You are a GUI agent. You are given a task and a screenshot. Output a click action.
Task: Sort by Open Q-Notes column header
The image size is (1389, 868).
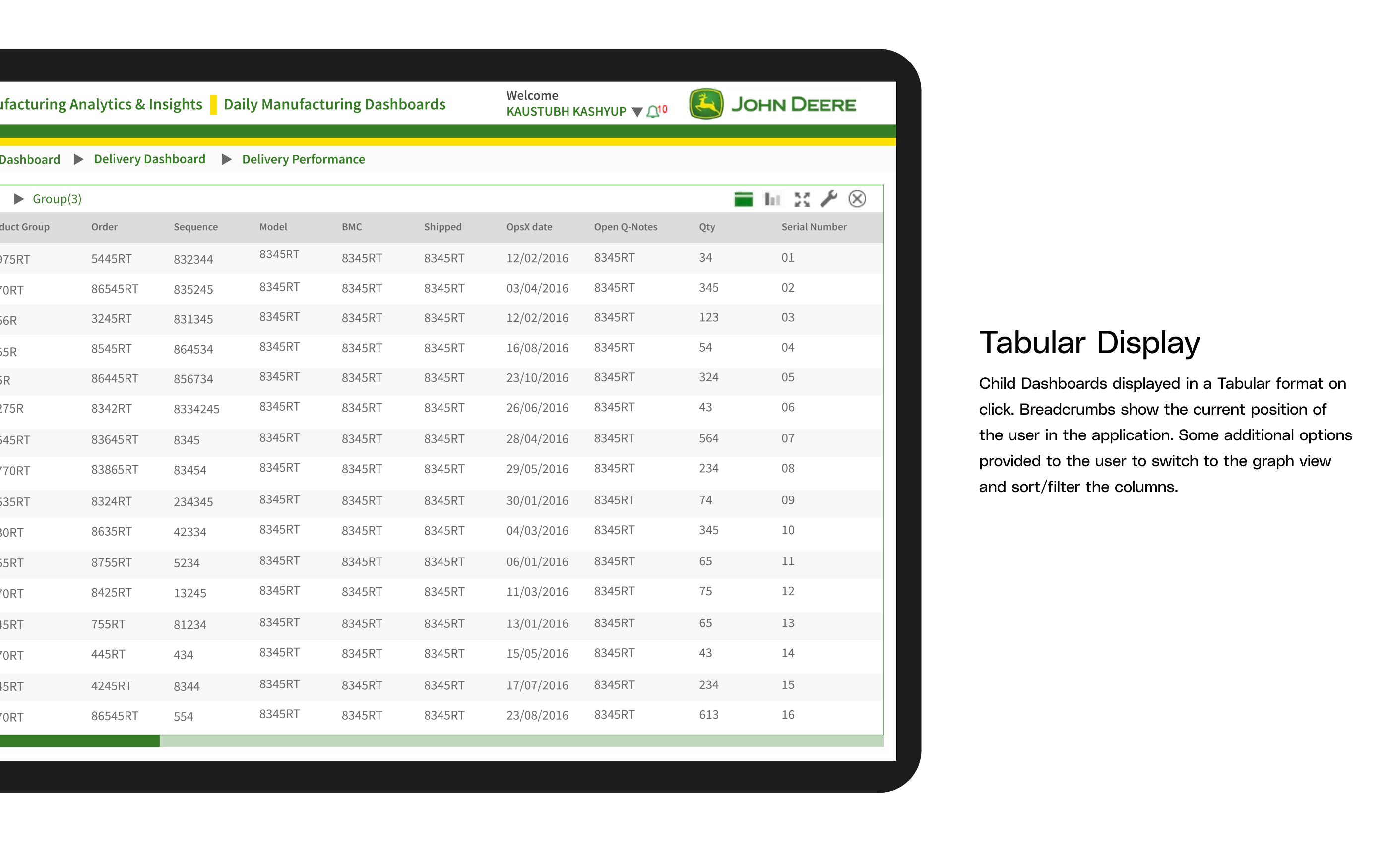625,227
